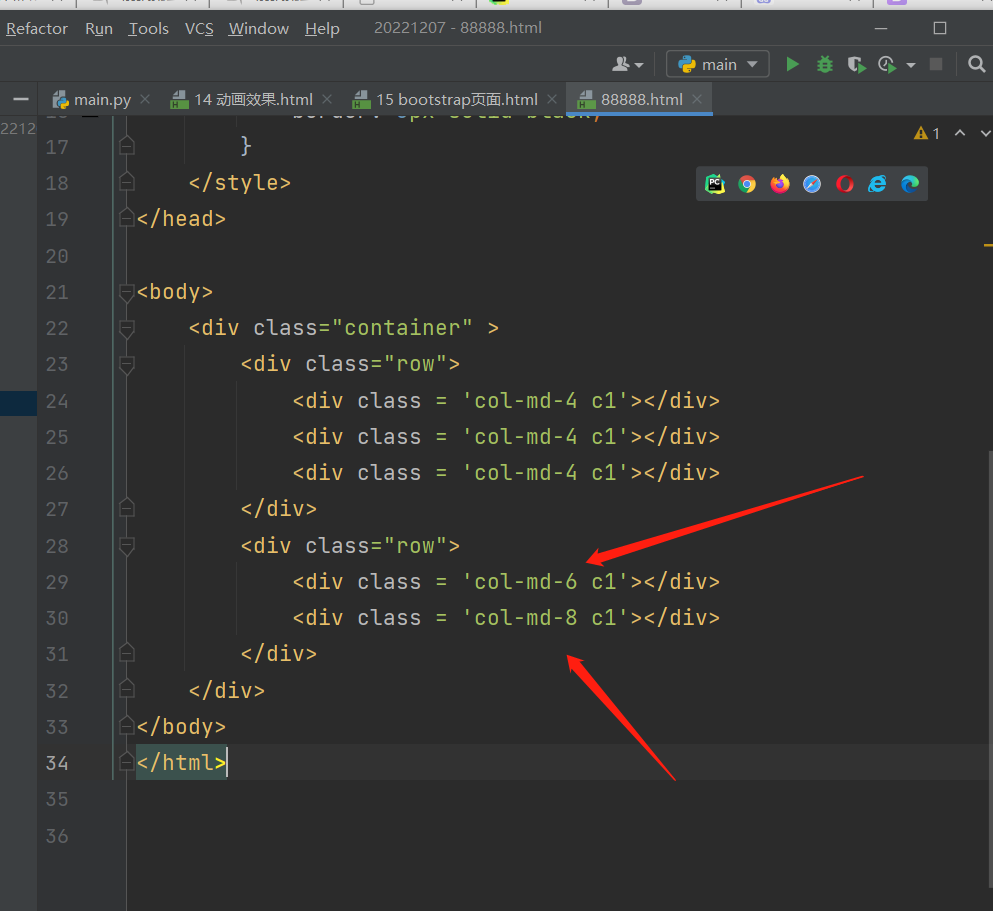Close the 14 动画效果.html tab

(x=327, y=99)
